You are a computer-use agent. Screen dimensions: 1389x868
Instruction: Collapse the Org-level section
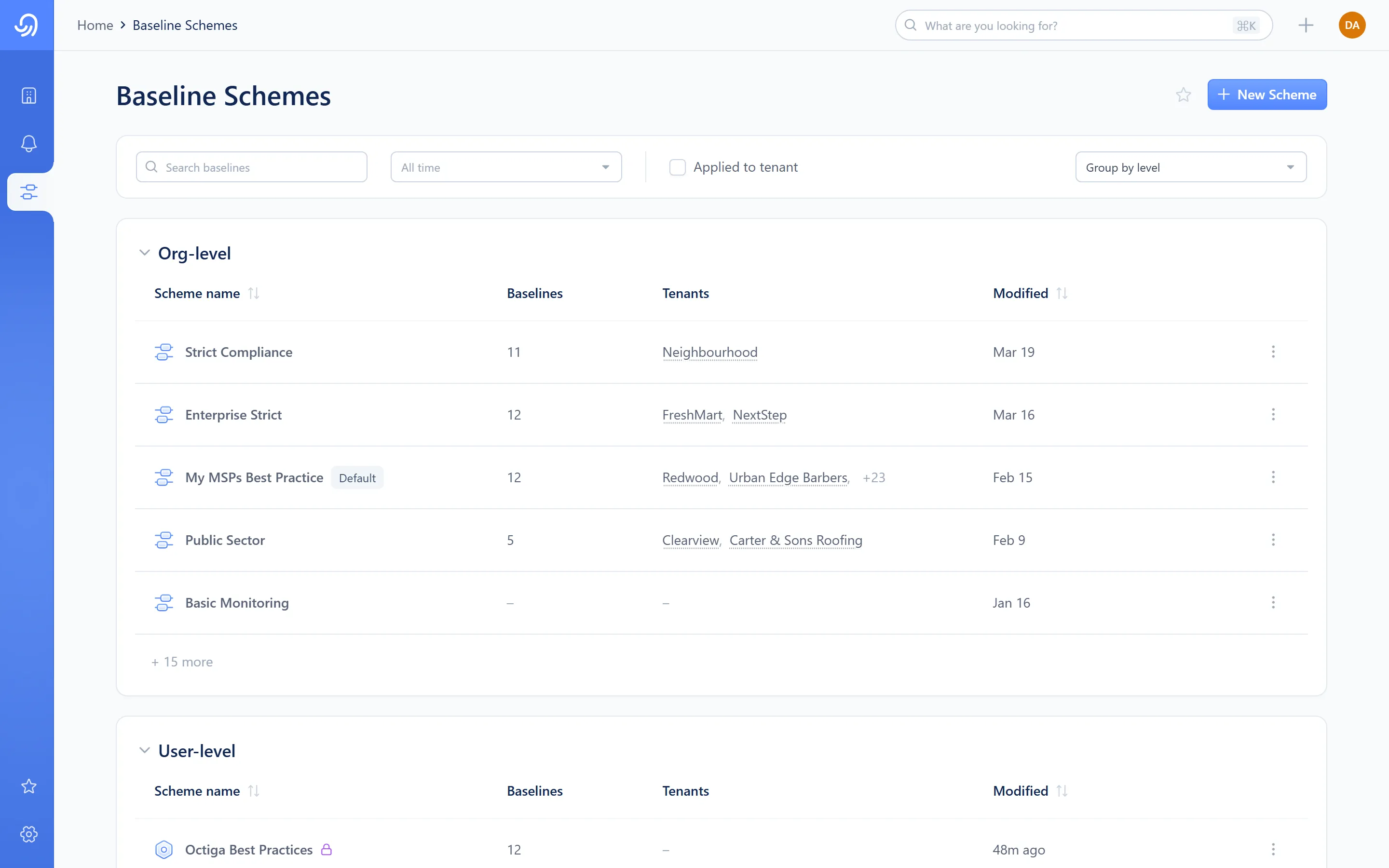tap(145, 253)
